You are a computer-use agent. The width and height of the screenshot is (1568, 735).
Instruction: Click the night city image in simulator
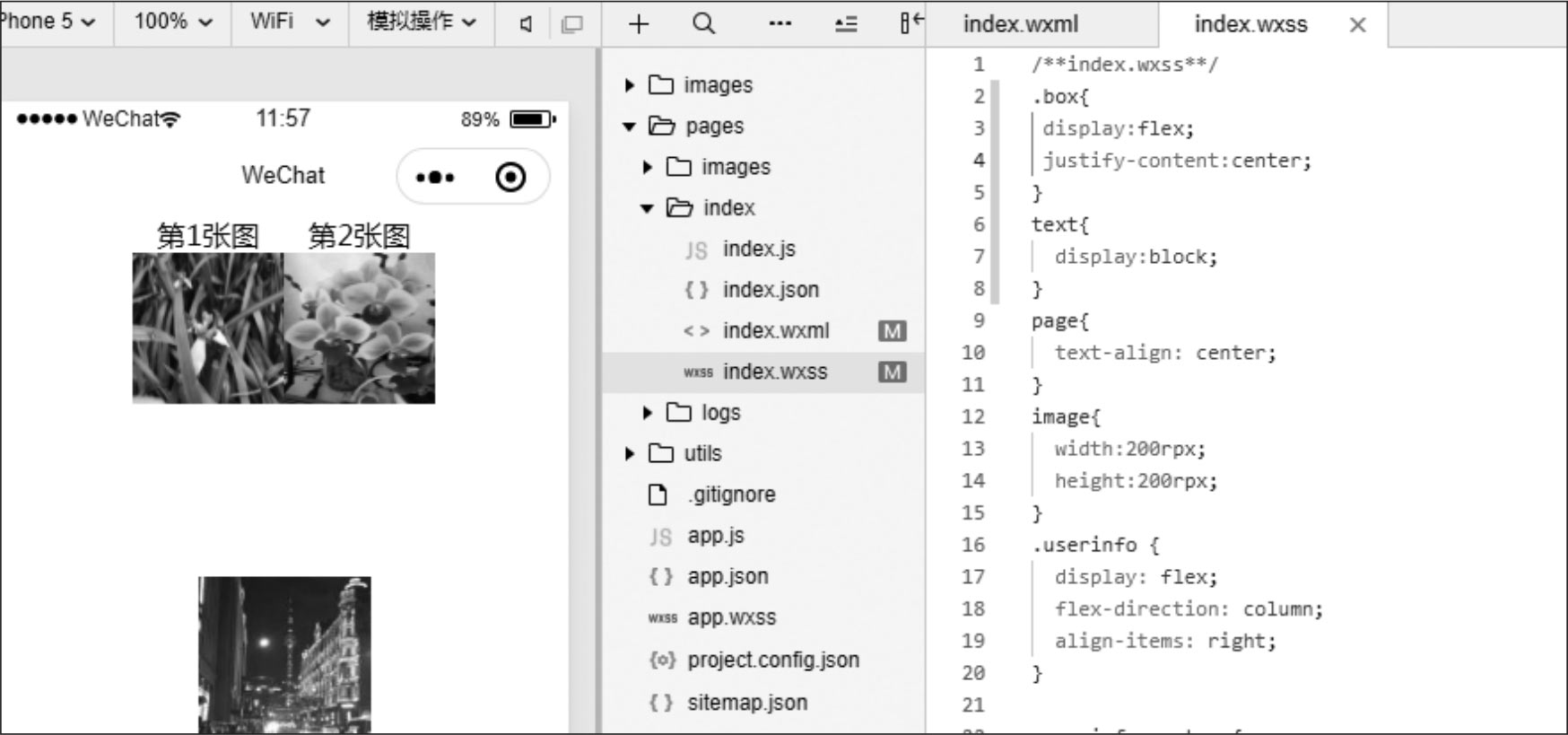tap(284, 655)
